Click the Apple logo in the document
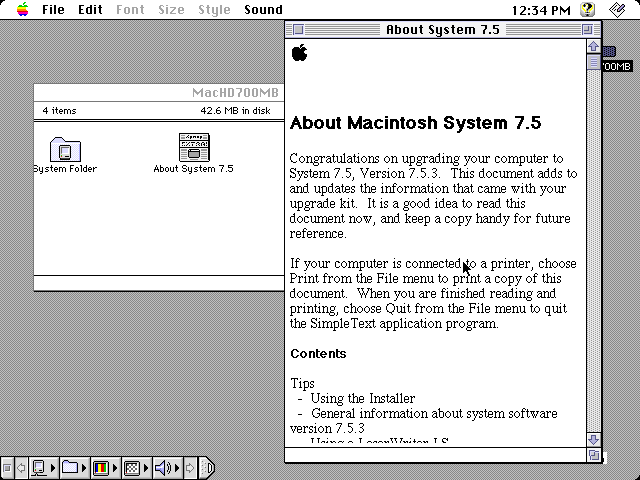Image resolution: width=640 pixels, height=480 pixels. pyautogui.click(x=300, y=53)
